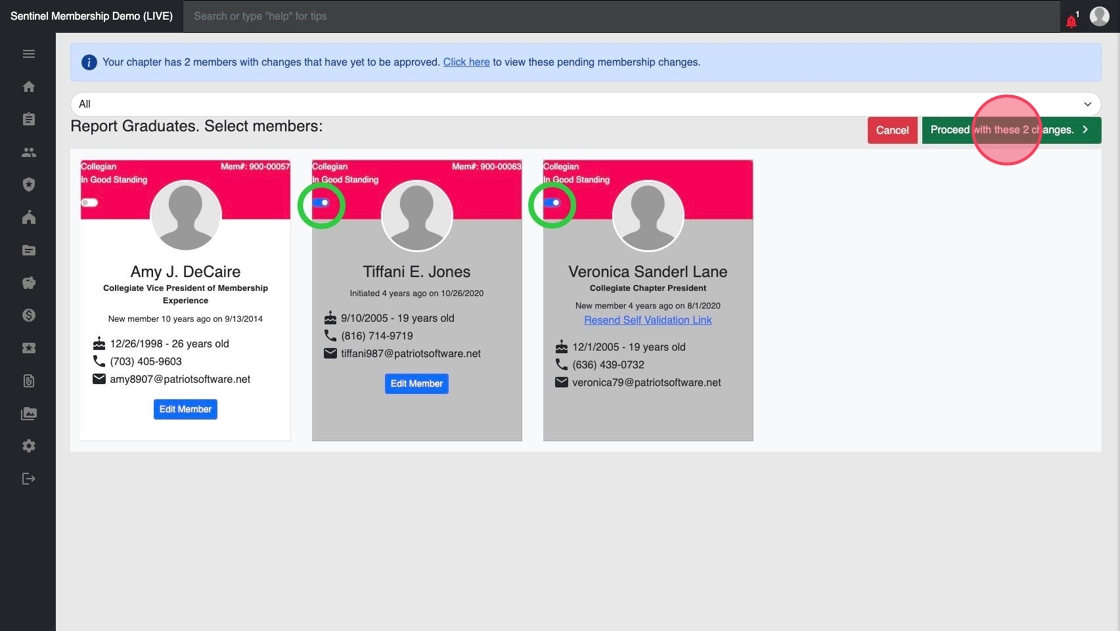Open the chapter house icon in sidebar
The image size is (1120, 631).
point(29,217)
